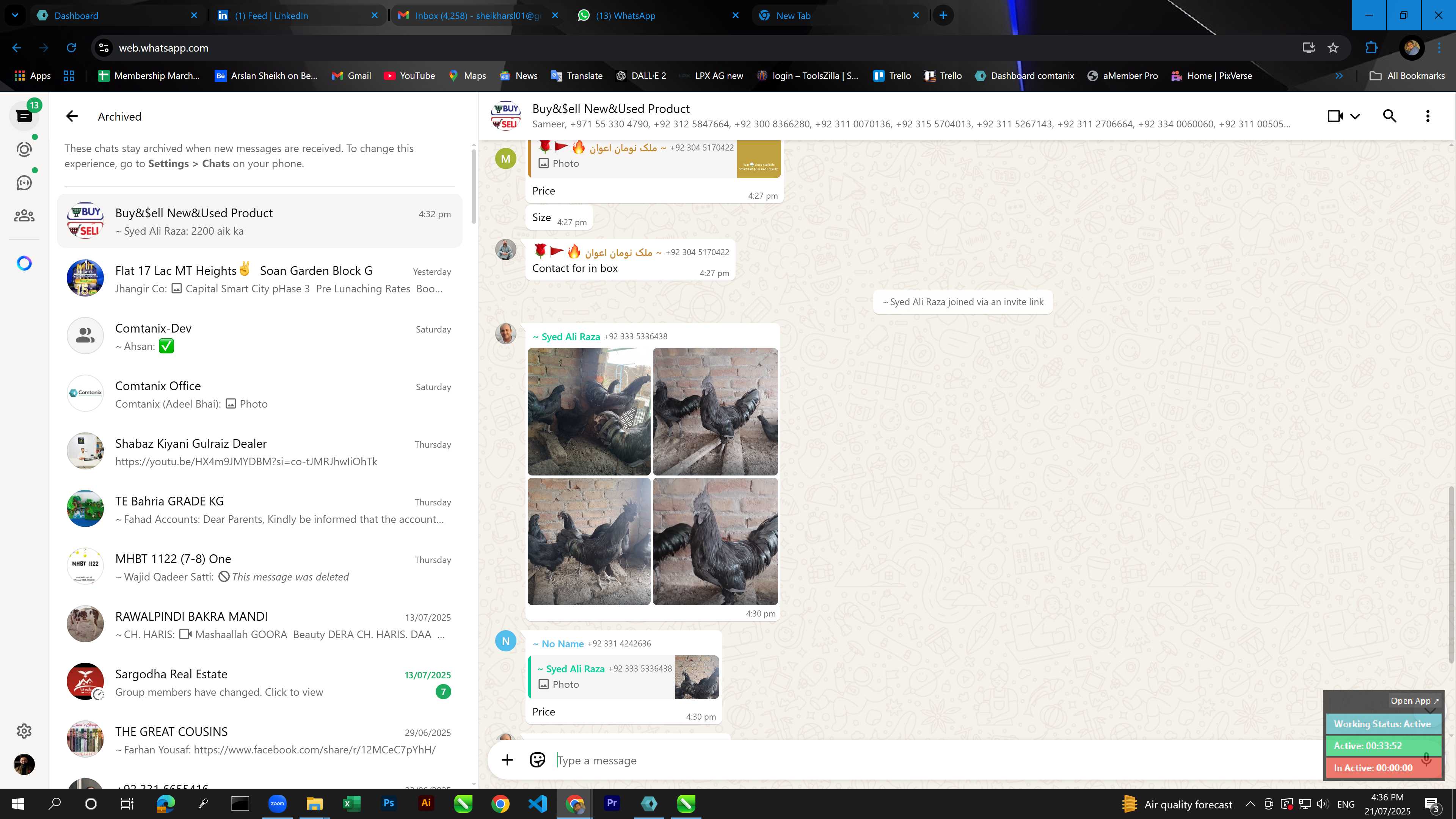Open the Status updates icon in sidebar
The image size is (1456, 819).
pyautogui.click(x=24, y=149)
